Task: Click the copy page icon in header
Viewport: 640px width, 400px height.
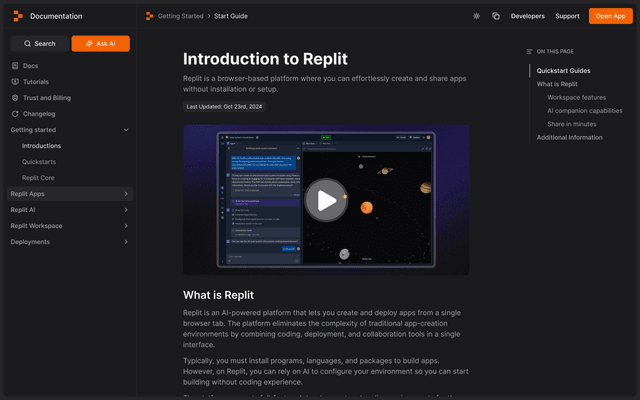Action: [496, 16]
